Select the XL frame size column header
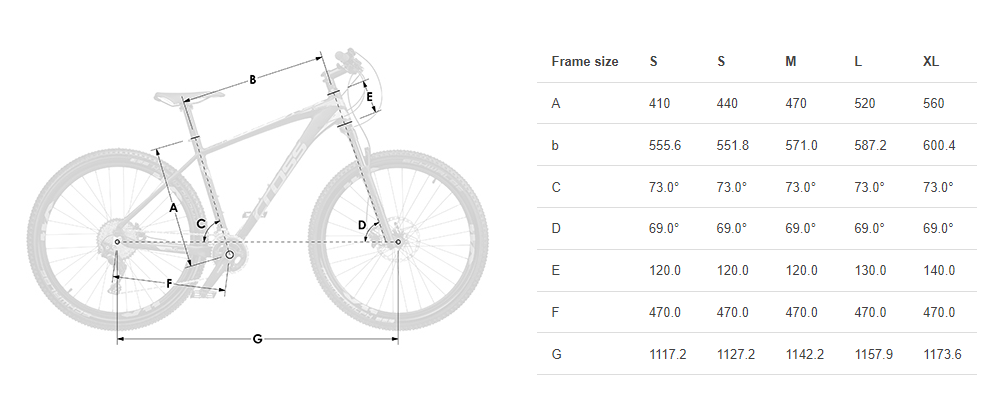 point(931,62)
